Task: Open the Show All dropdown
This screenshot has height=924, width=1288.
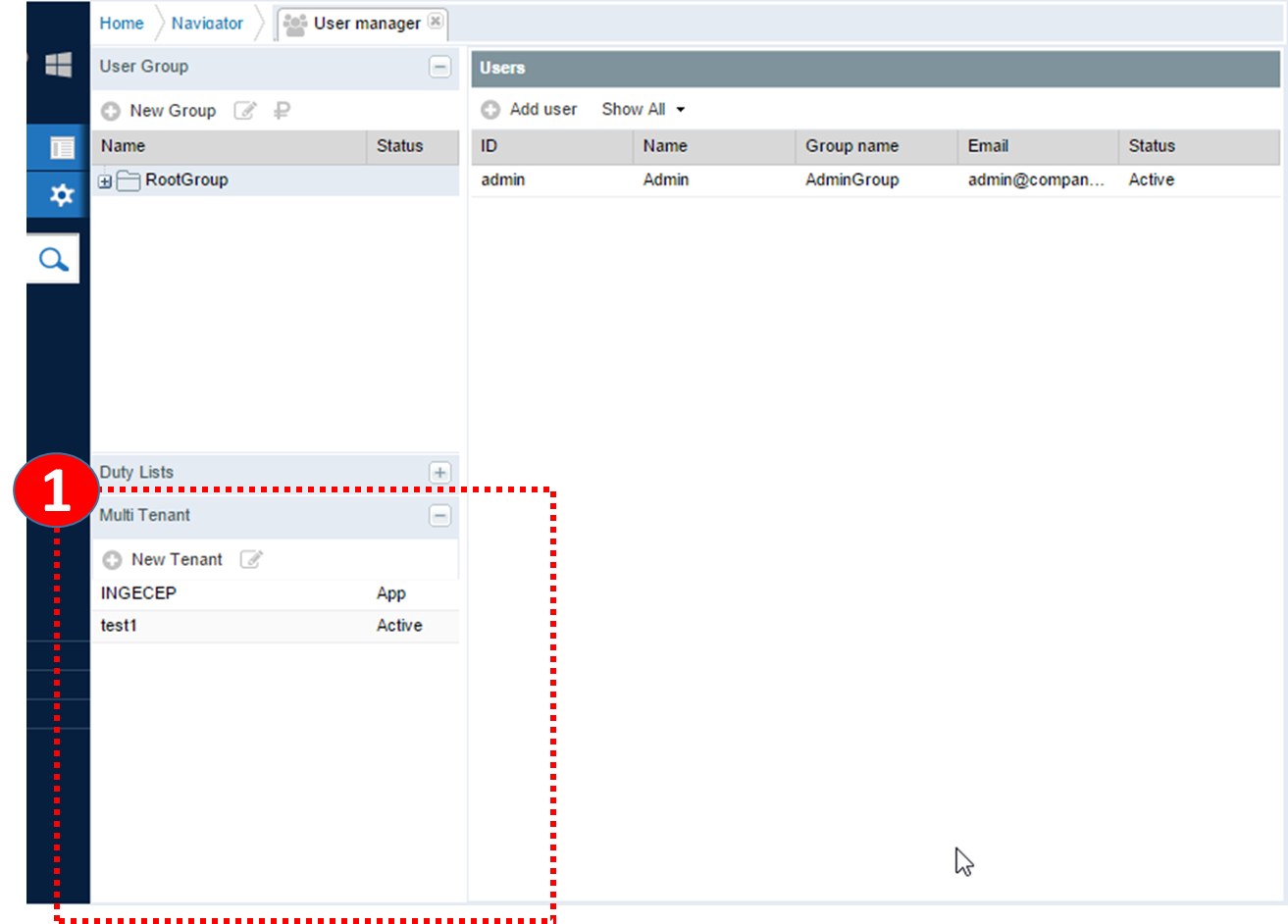Action: pos(644,110)
